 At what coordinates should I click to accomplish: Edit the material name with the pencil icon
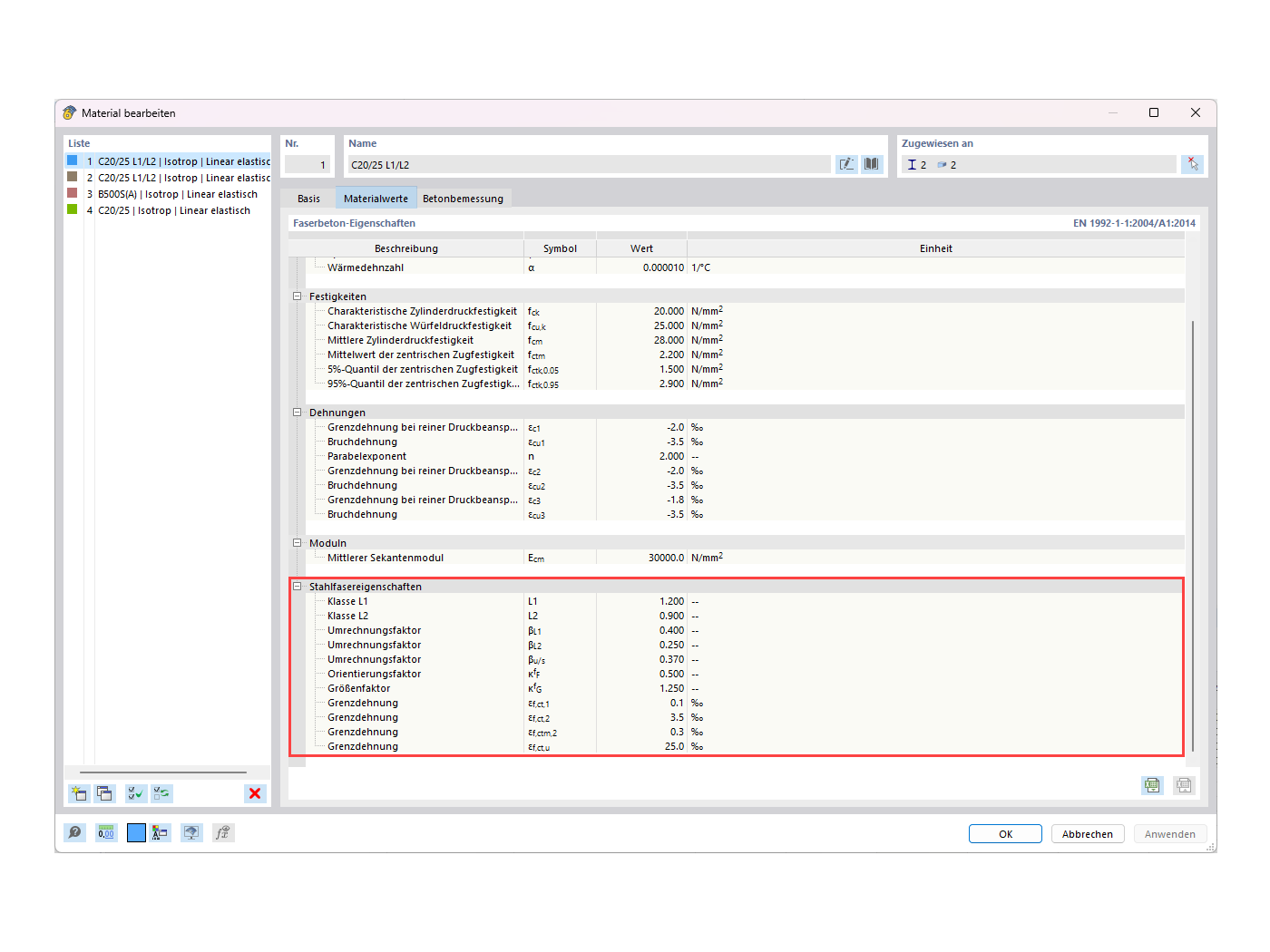(846, 164)
